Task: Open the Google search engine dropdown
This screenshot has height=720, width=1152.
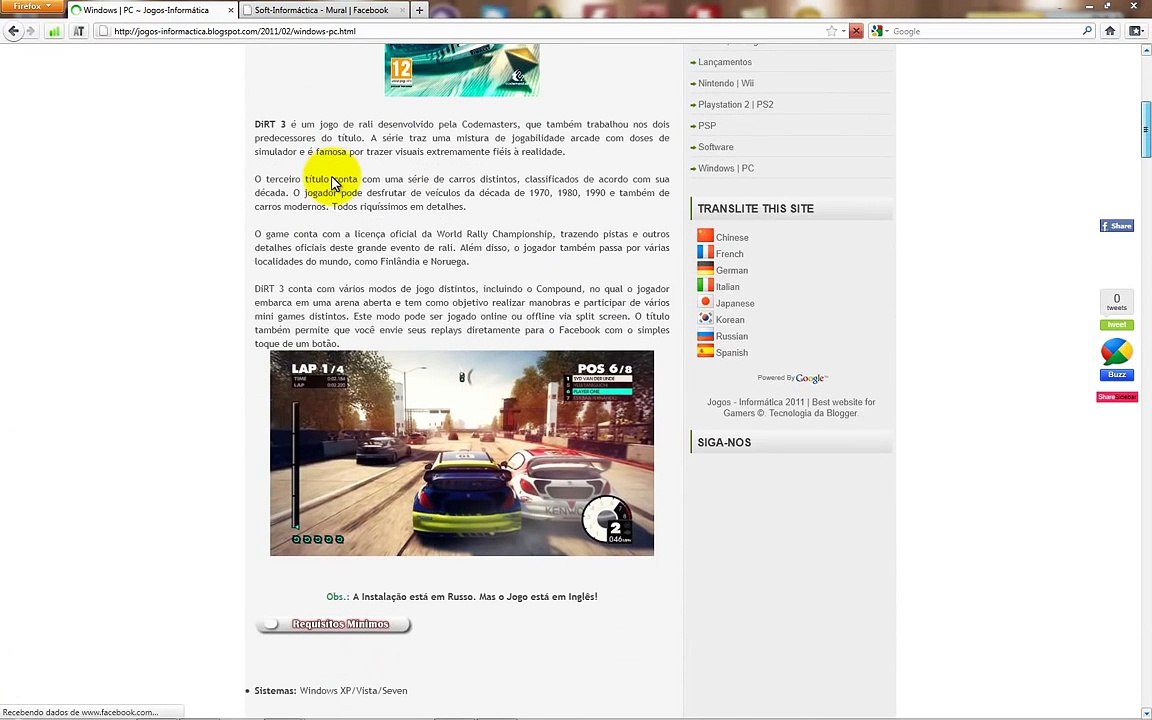Action: [x=879, y=31]
